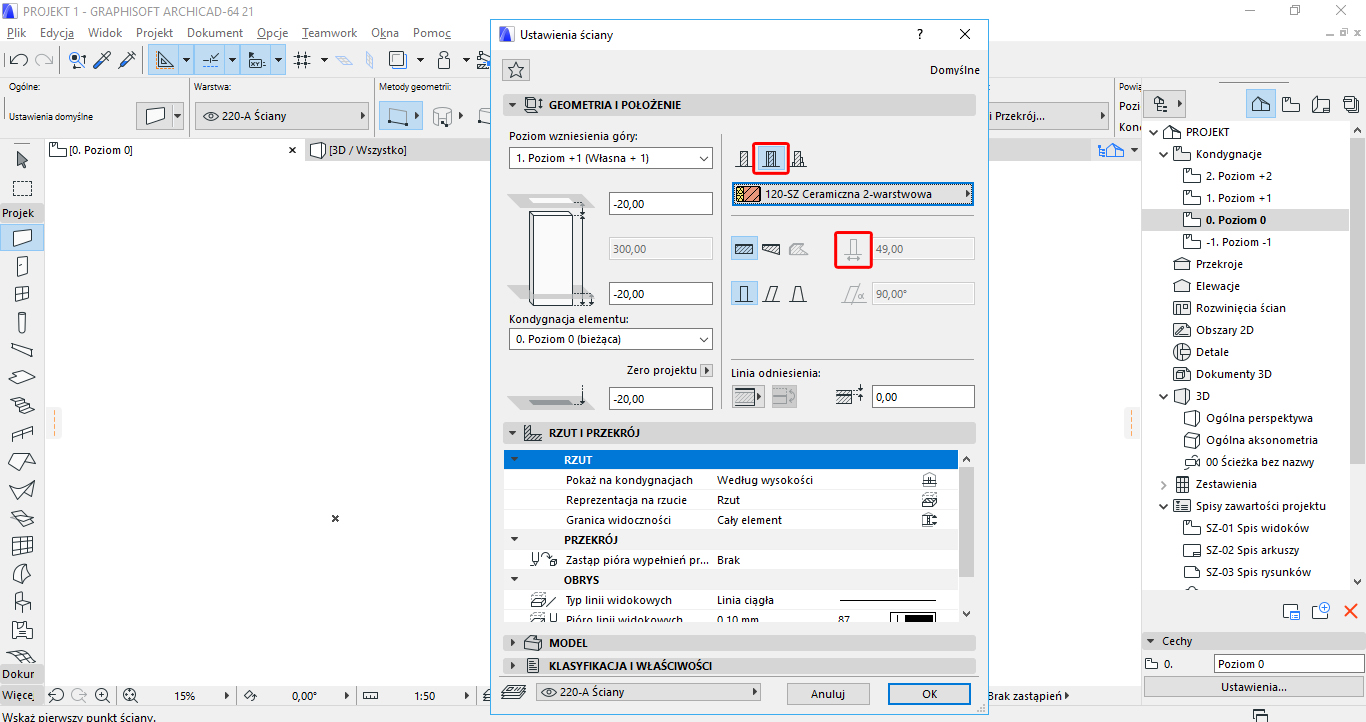The width and height of the screenshot is (1366, 722).
Task: Collapse Geometria i Położenie panel
Action: [514, 104]
